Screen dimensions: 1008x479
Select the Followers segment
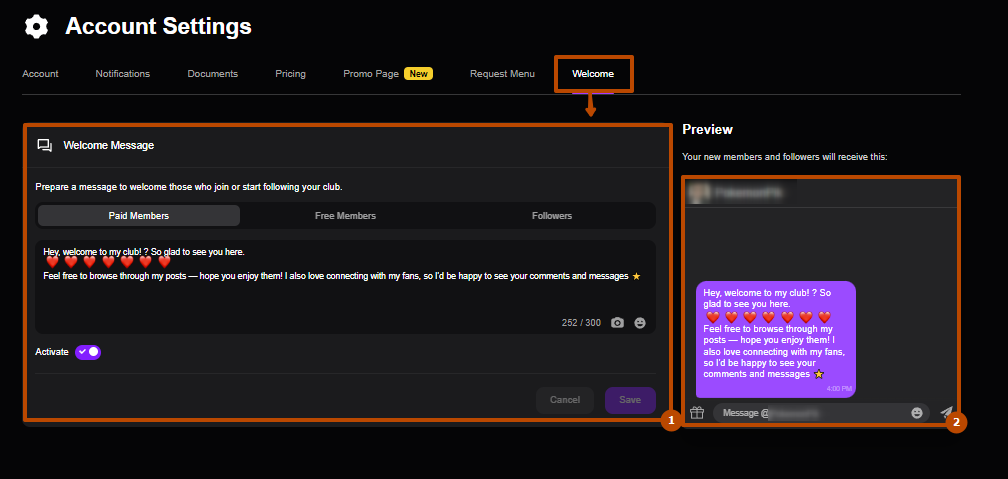[x=552, y=216]
